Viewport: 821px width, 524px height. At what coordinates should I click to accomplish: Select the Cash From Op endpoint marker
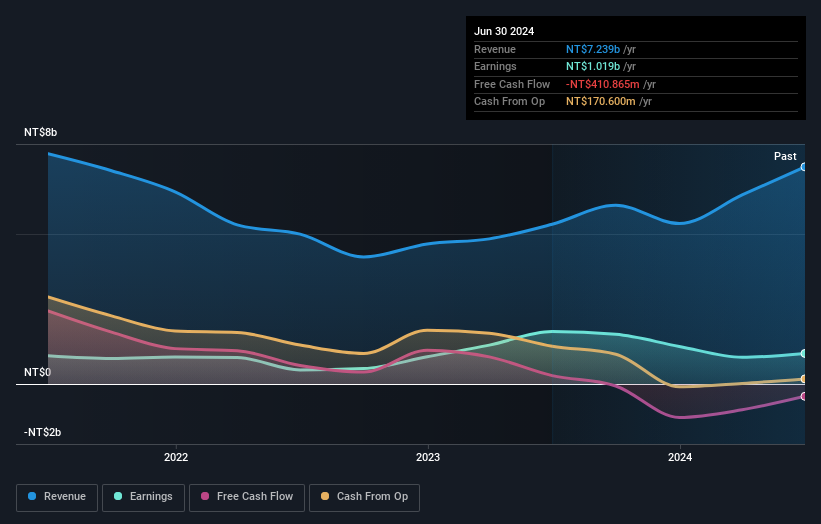(x=803, y=379)
